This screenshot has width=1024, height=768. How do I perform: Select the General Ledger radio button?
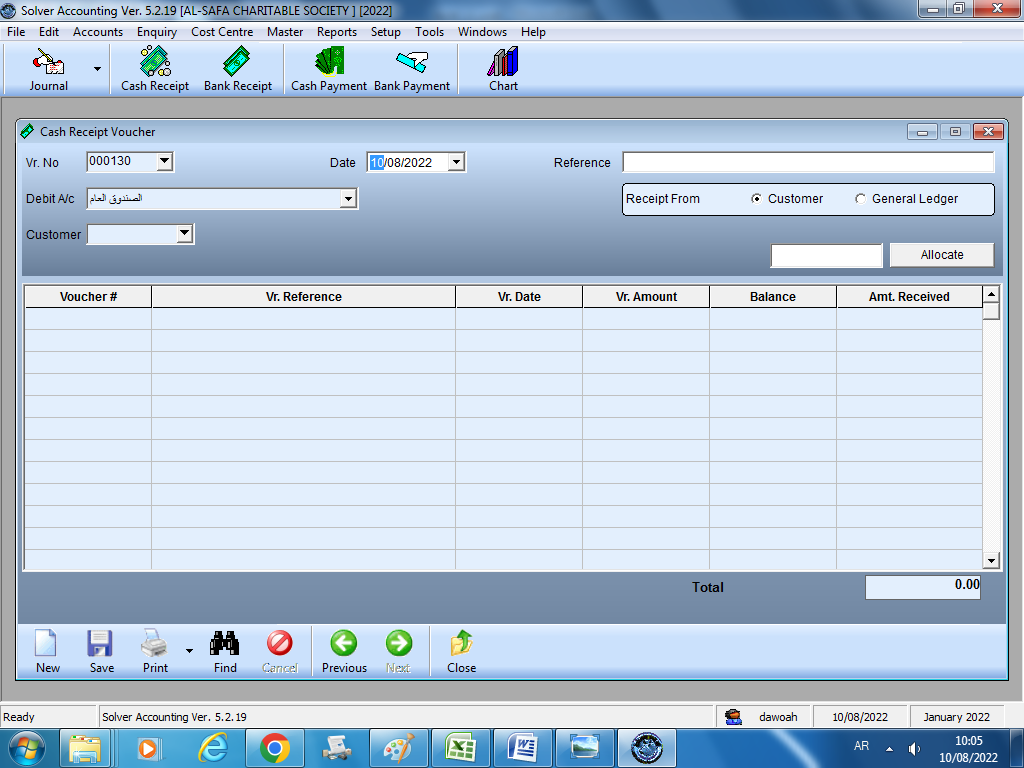(x=861, y=199)
